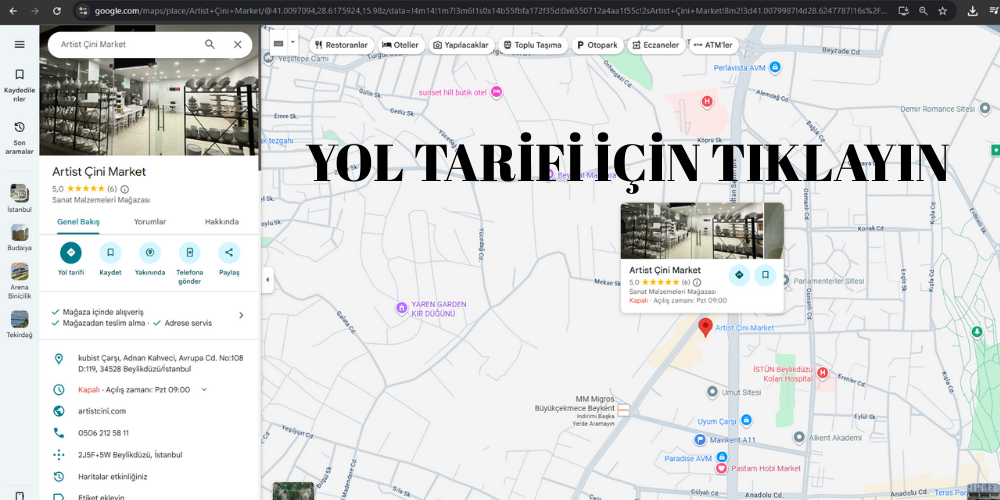Expand store service options chevron

pyautogui.click(x=241, y=316)
